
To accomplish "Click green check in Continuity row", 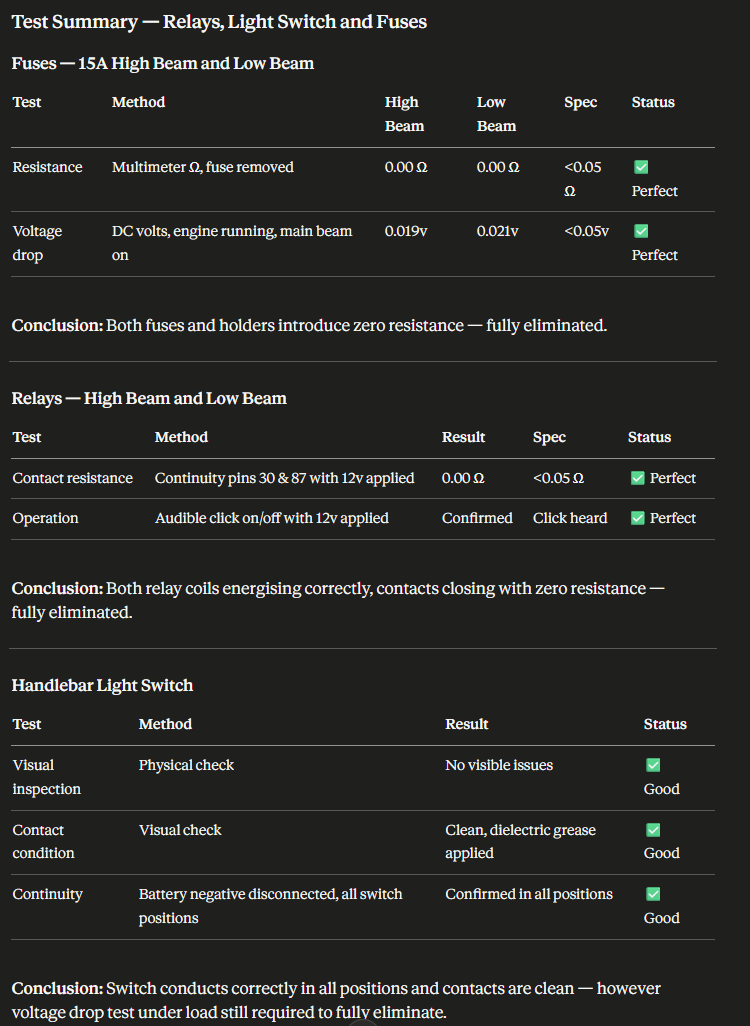I will coord(653,894).
